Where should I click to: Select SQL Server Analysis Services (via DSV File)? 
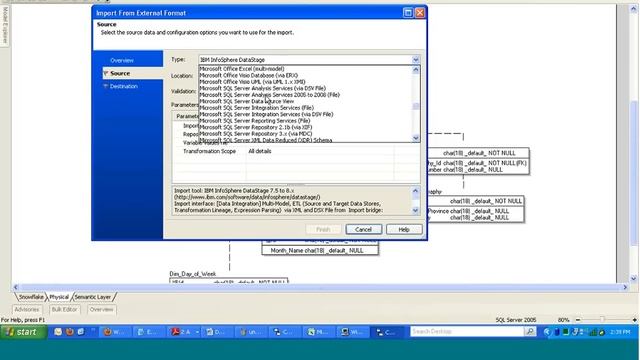[x=262, y=88]
